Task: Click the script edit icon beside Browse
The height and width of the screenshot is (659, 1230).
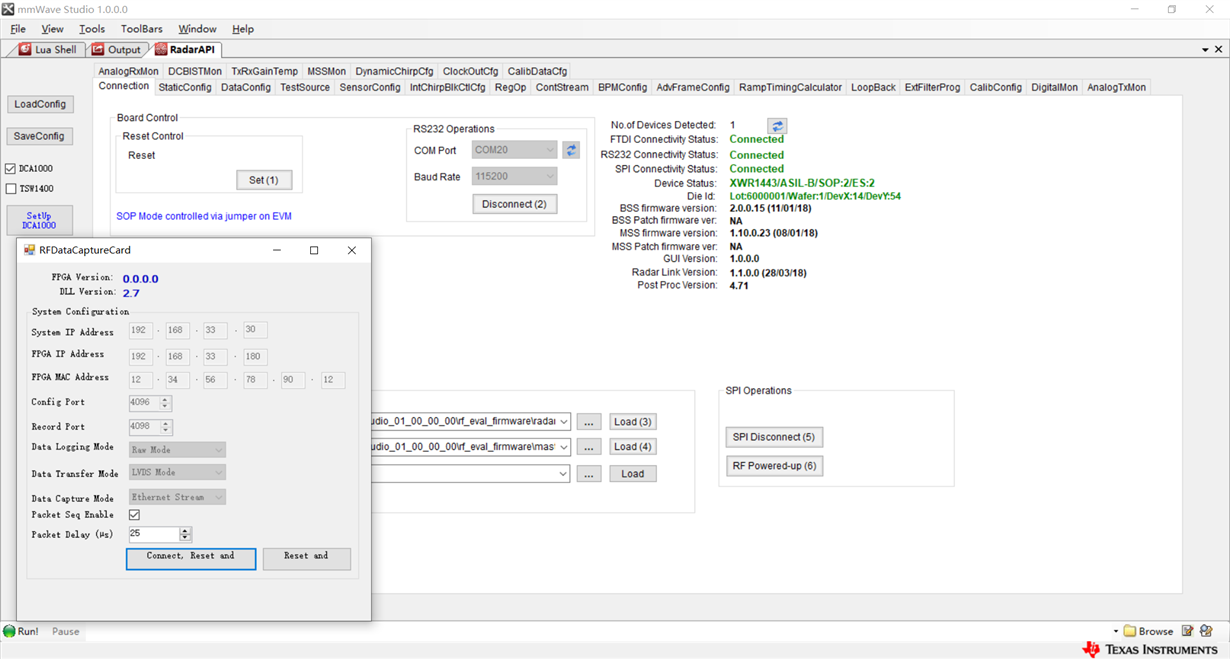Action: coord(1188,631)
